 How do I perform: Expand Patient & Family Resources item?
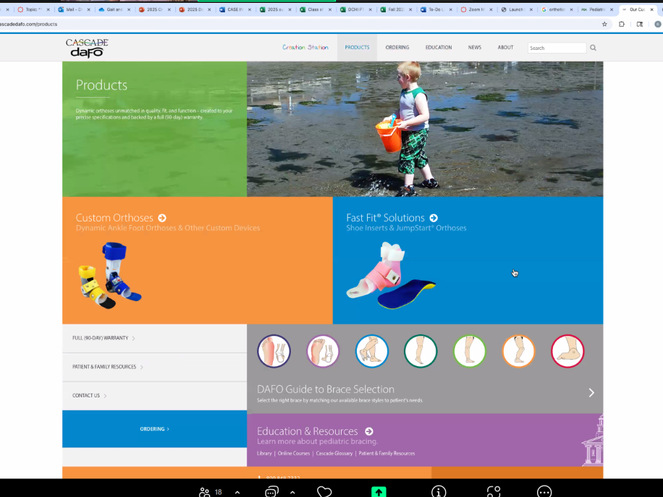[x=107, y=367]
